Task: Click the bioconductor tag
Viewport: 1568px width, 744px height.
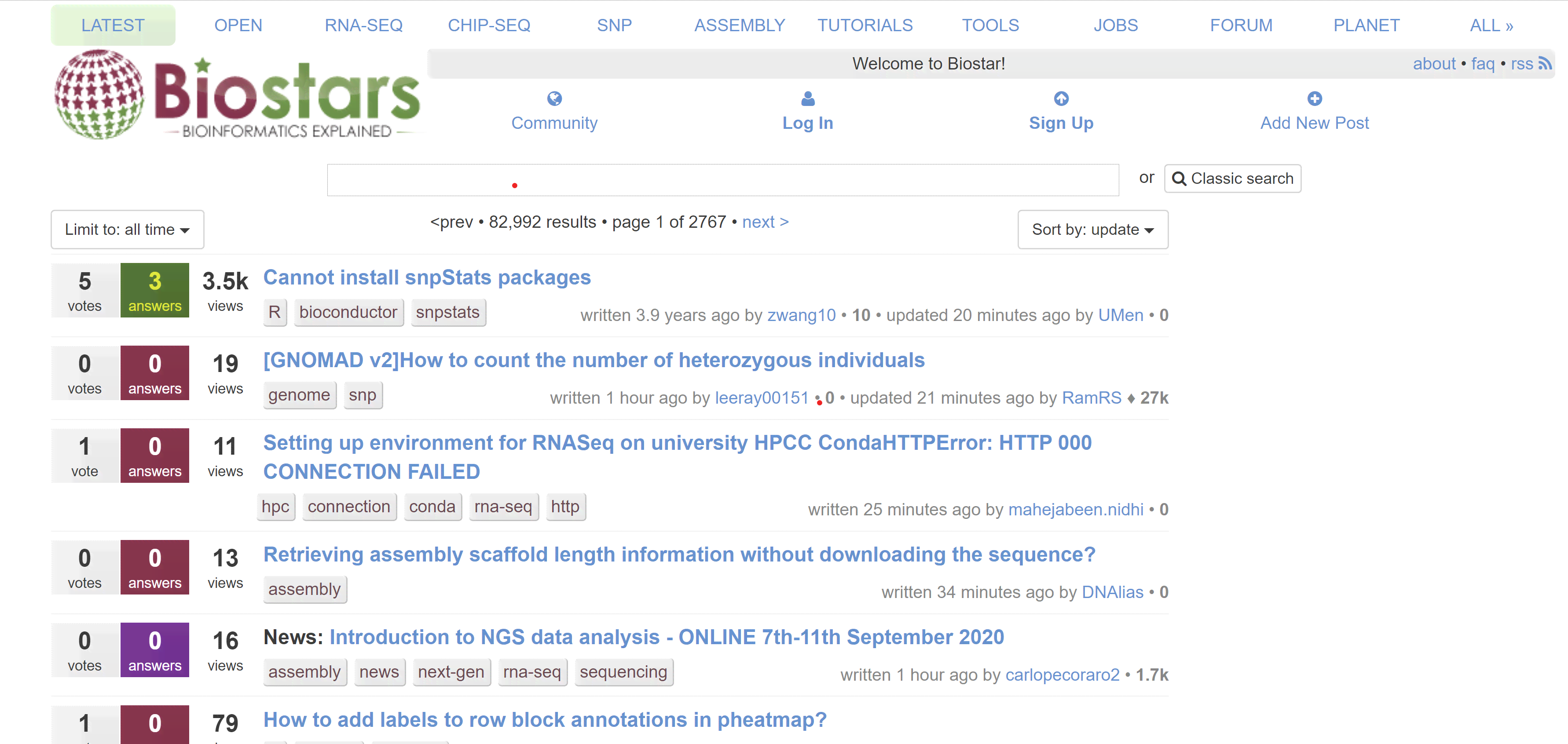Action: [x=348, y=312]
